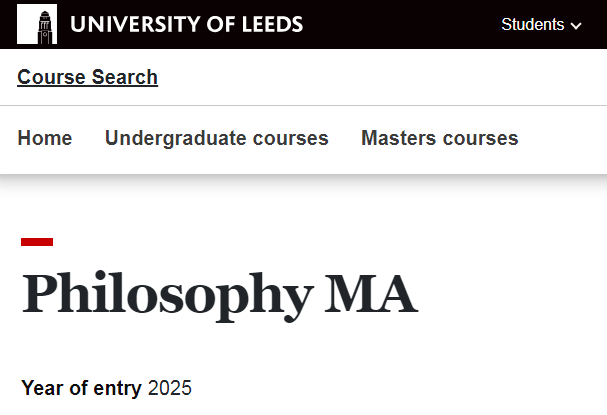
Task: Click the word Students in the header
Action: pos(533,24)
